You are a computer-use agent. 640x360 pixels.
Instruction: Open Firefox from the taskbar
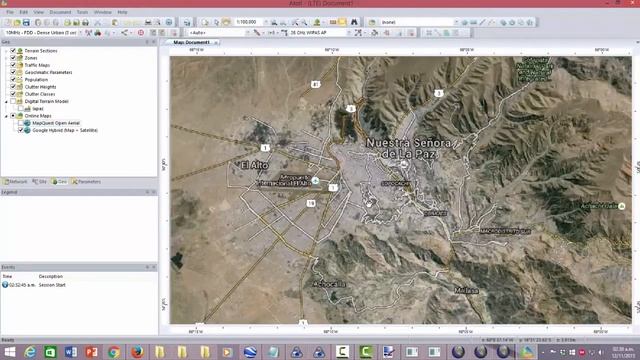pos(137,351)
